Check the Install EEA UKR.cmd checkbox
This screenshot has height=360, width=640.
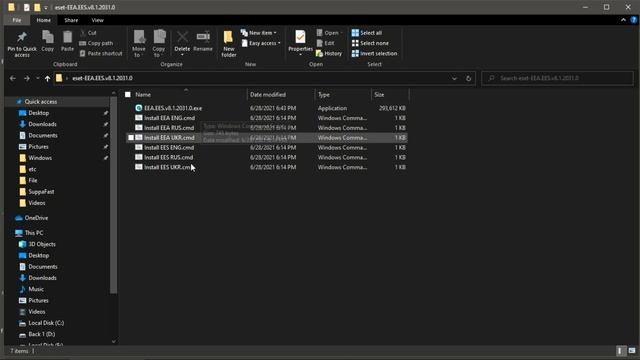click(131, 138)
